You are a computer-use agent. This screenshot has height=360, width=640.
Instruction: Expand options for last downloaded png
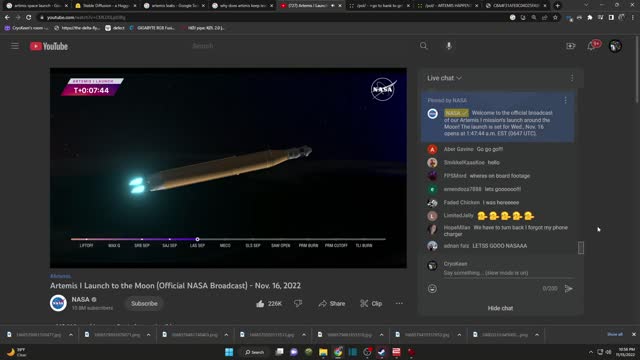537,335
